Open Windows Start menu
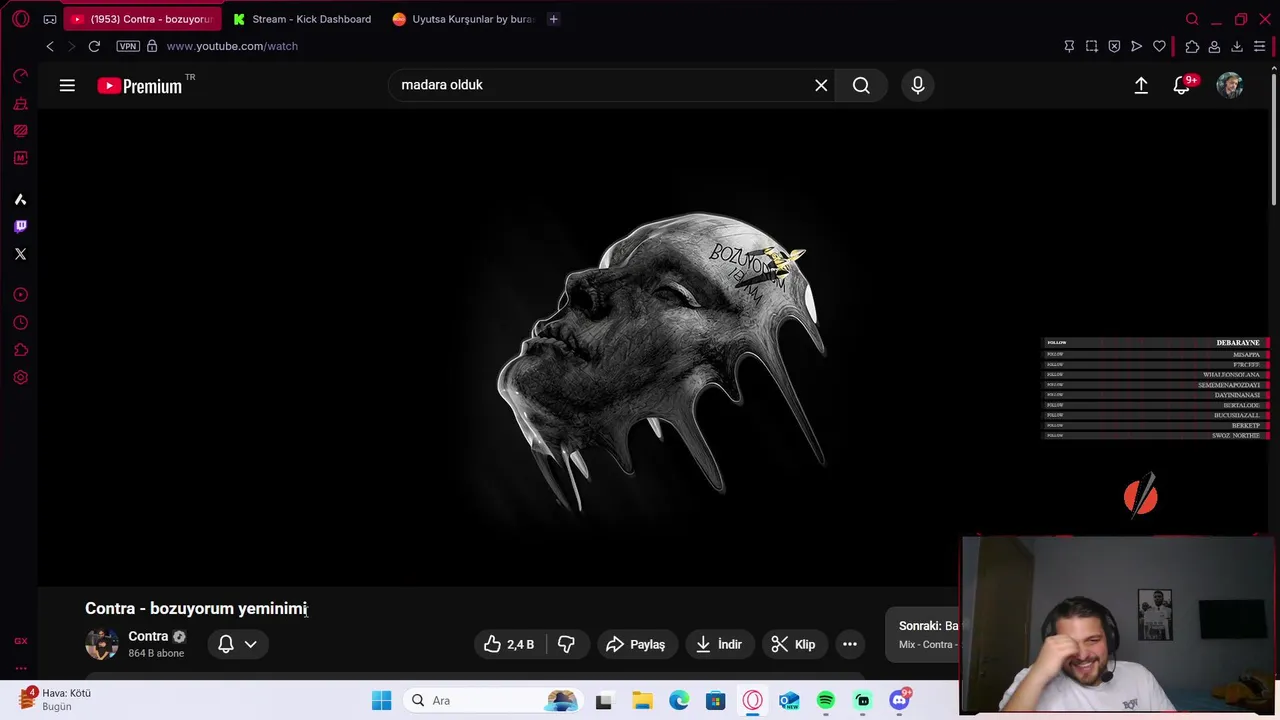 pos(382,700)
